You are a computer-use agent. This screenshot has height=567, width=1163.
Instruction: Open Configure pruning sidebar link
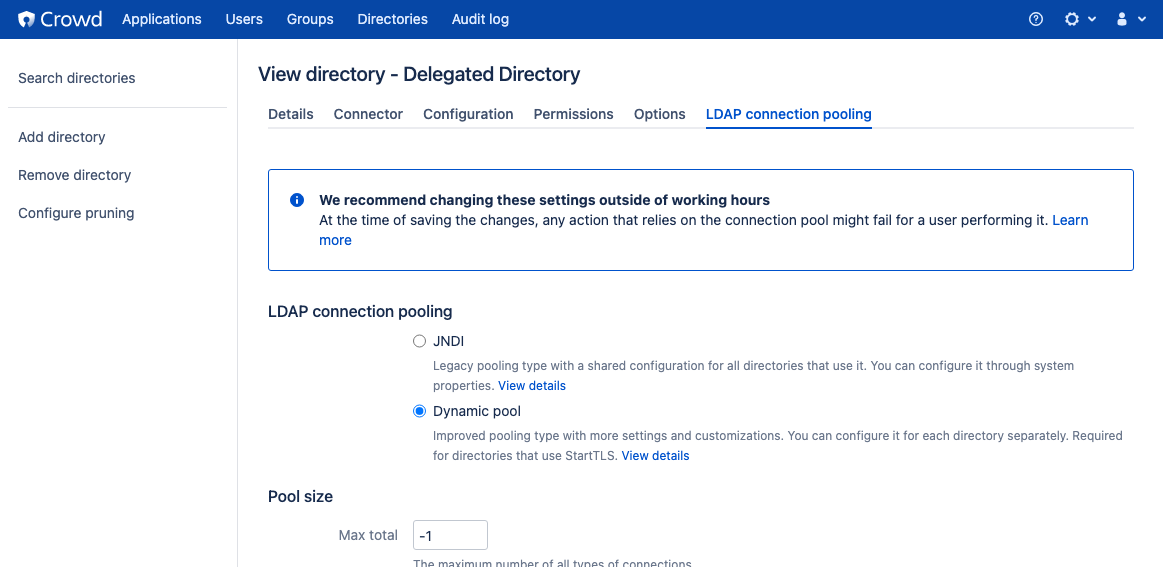click(76, 213)
